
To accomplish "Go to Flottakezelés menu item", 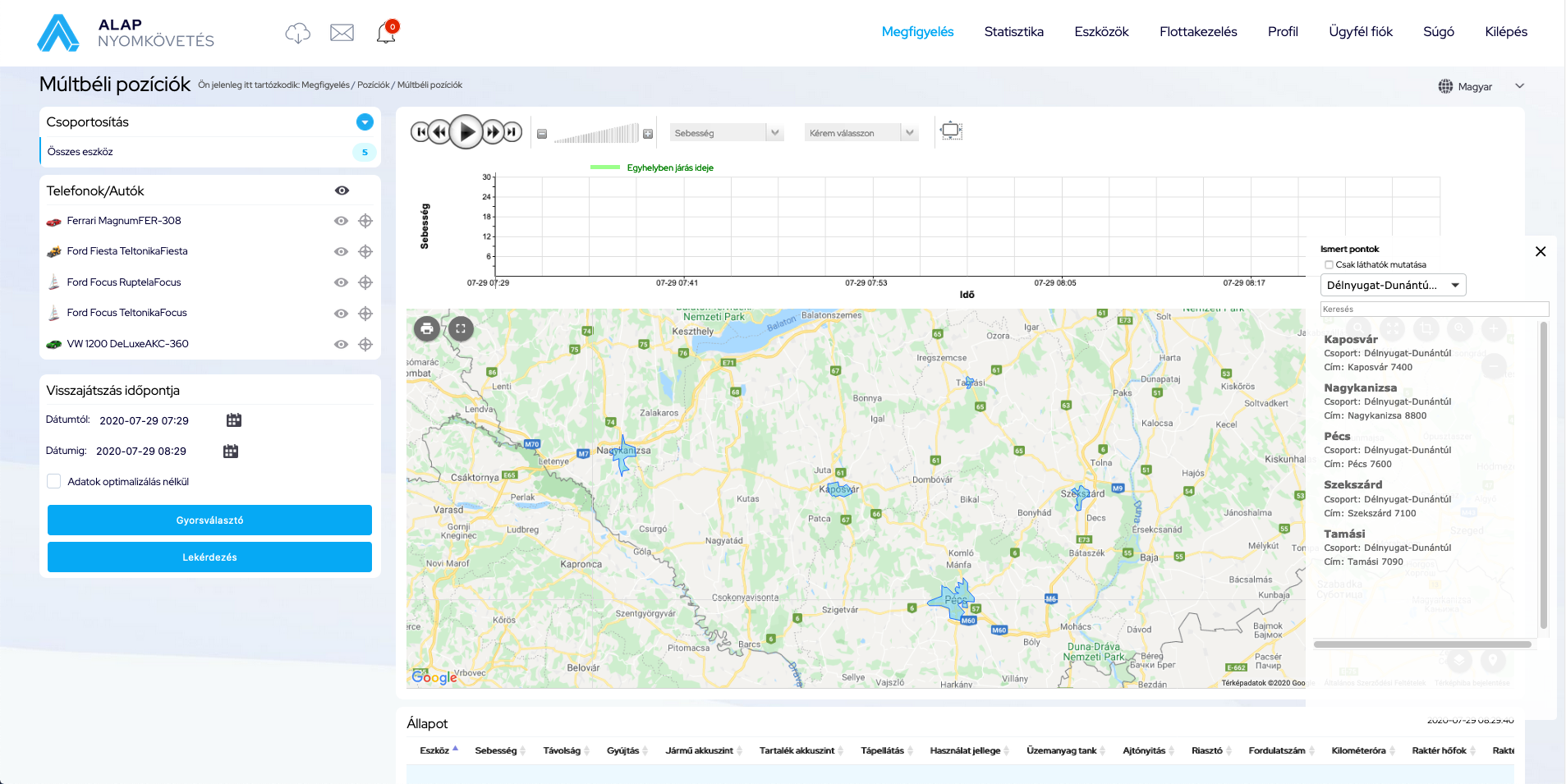I will pyautogui.click(x=1197, y=32).
